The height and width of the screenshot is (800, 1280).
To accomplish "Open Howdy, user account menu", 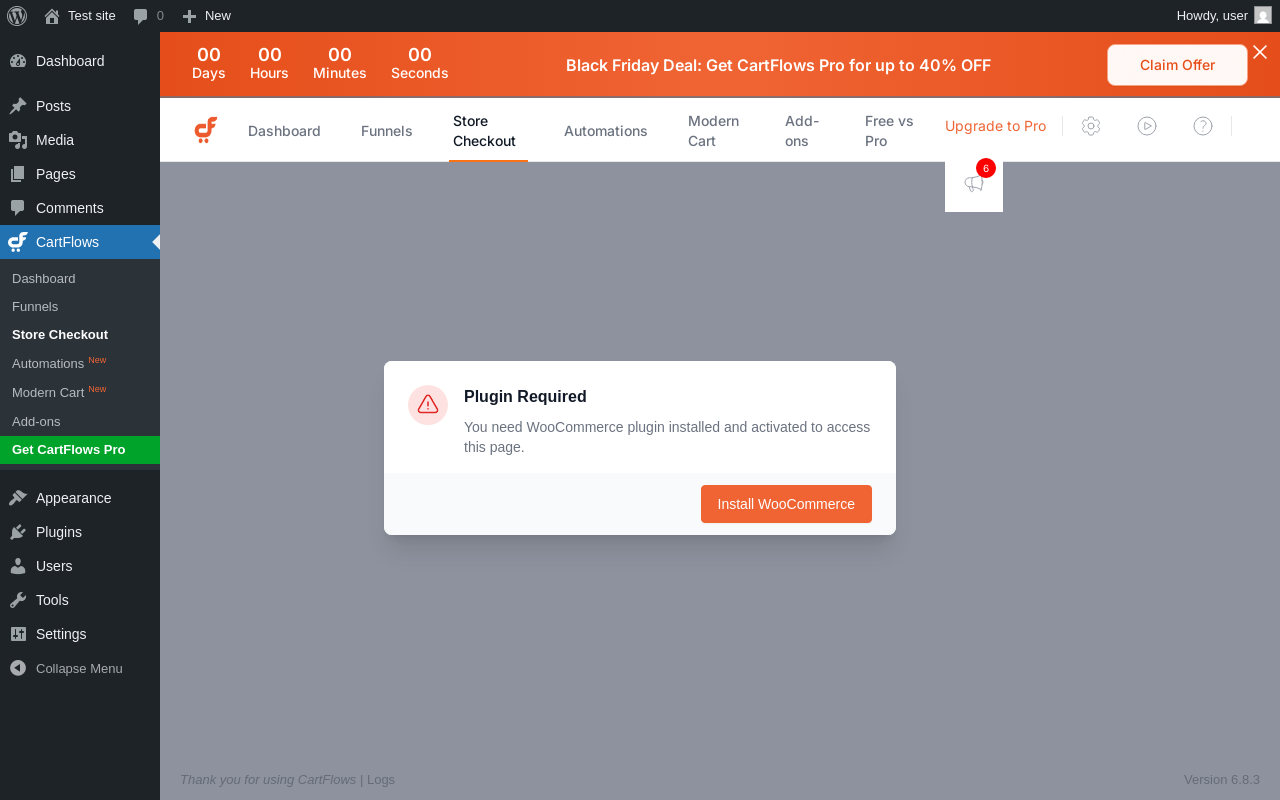I will coord(1224,15).
